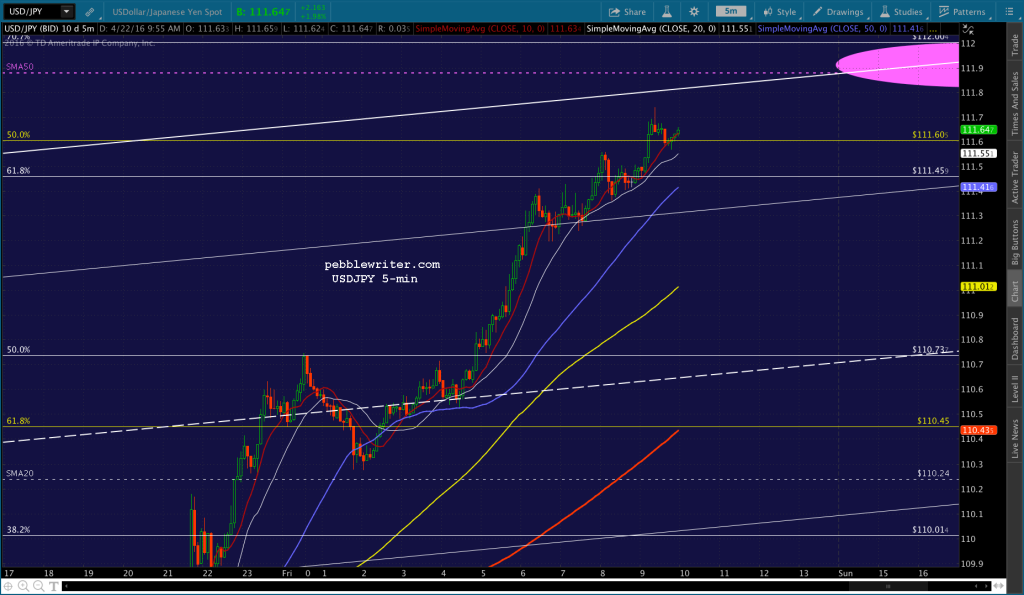Screen dimensions: 1024x595
Task: Click the text T tool icon
Action: (x=54, y=586)
